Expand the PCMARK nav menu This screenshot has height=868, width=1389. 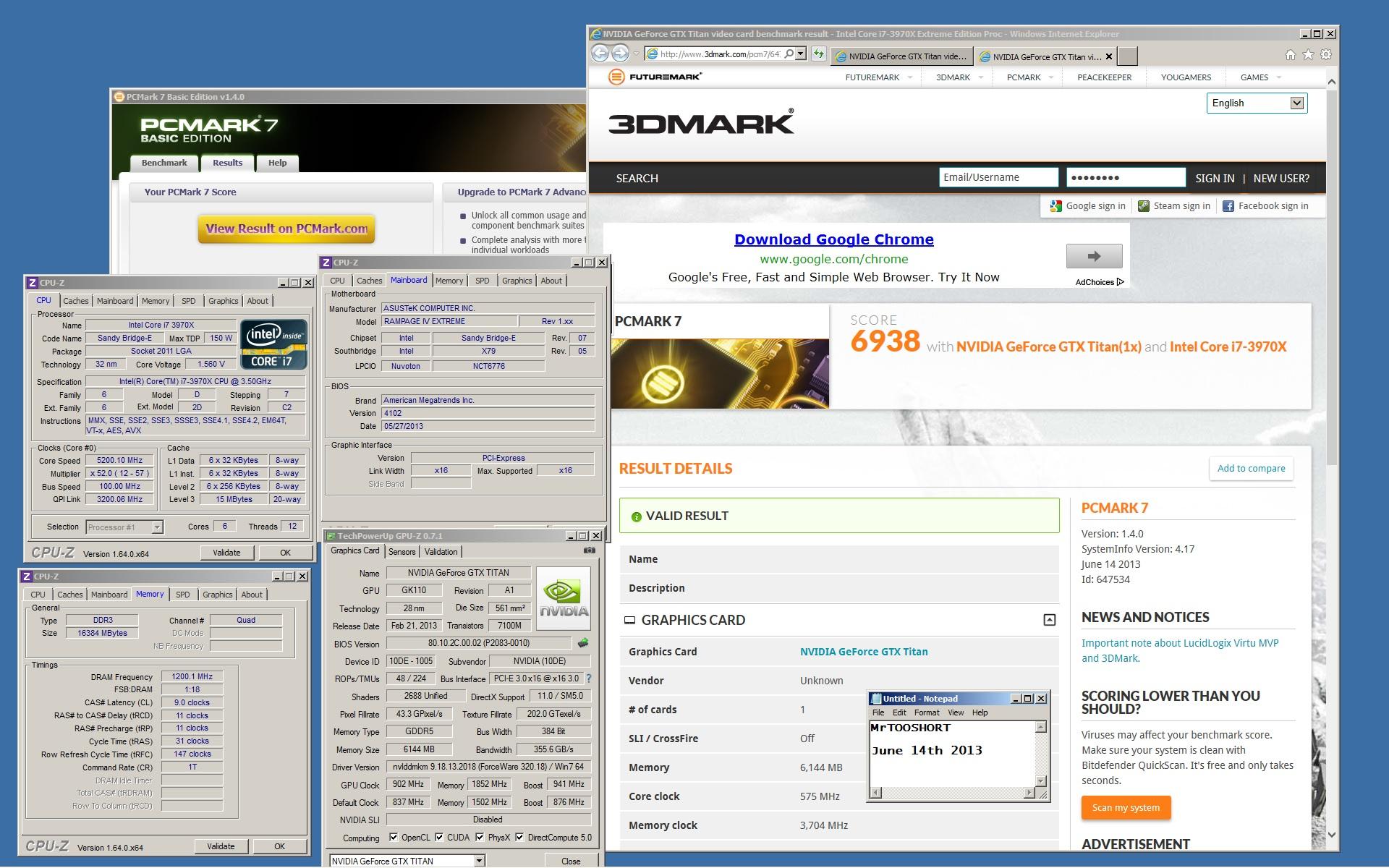(1051, 77)
